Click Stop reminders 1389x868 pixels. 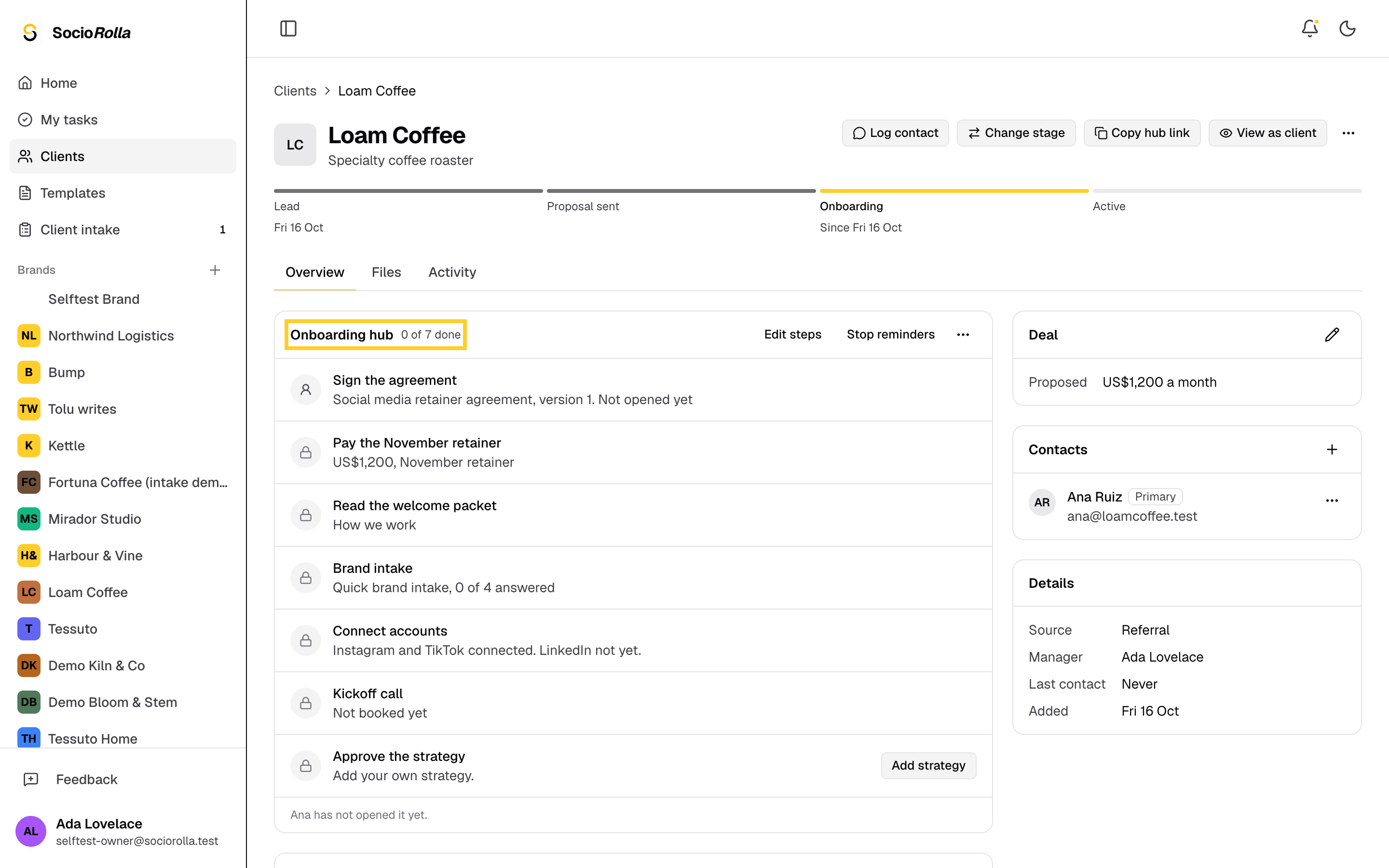point(890,335)
